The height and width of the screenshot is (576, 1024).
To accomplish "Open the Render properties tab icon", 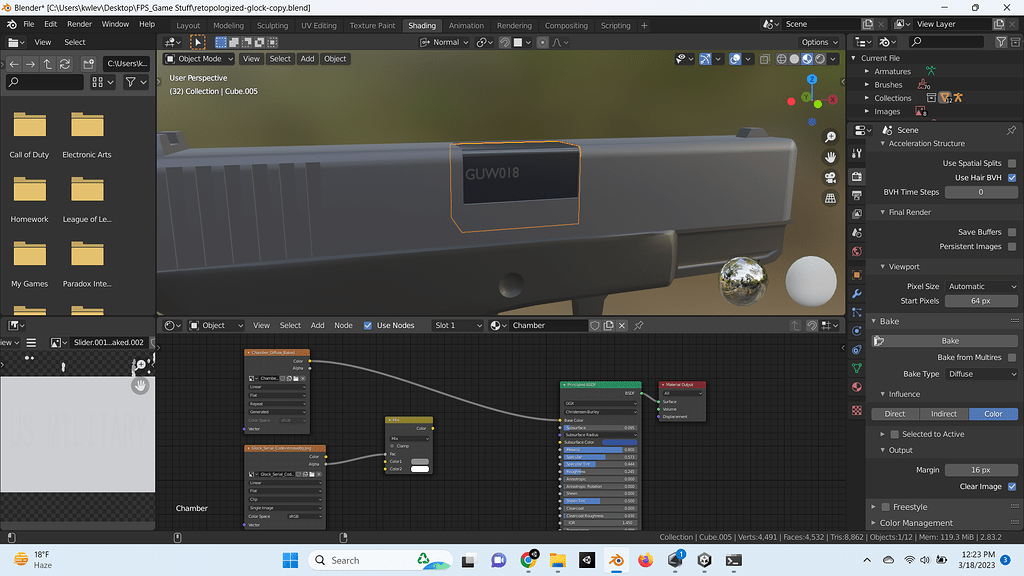I will tap(857, 176).
